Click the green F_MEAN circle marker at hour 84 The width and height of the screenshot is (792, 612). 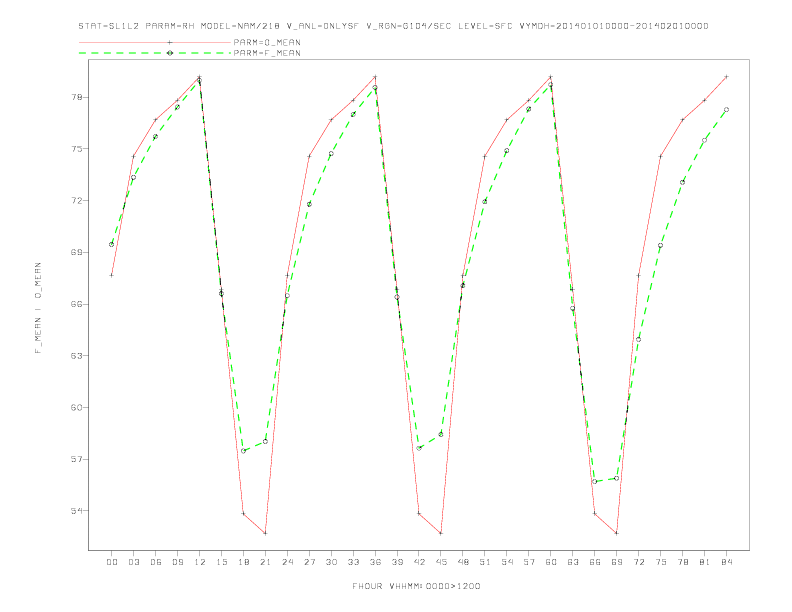[x=726, y=110]
